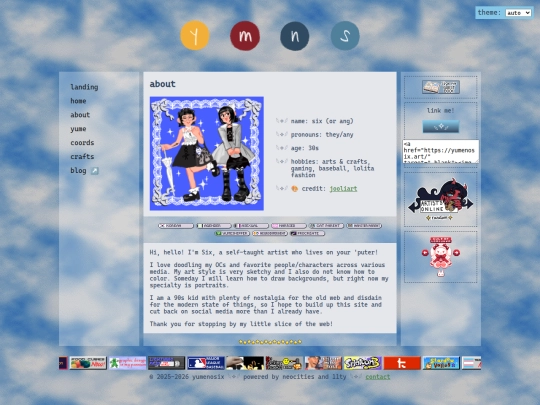Click the dark photo banner beside MLB
The image size is (540, 405).
(x=245, y=363)
